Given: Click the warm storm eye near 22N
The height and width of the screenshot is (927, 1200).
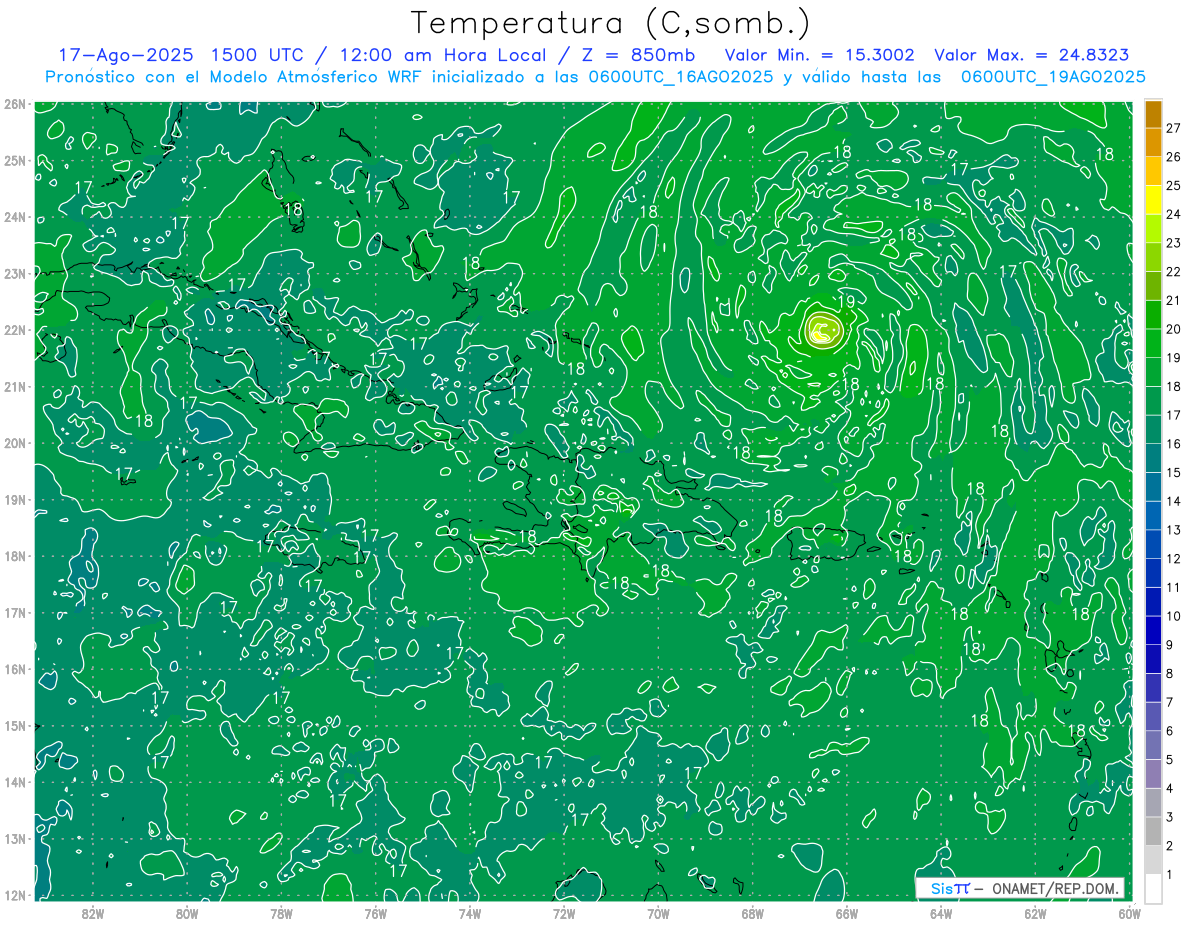Looking at the screenshot, I should coord(823,330).
